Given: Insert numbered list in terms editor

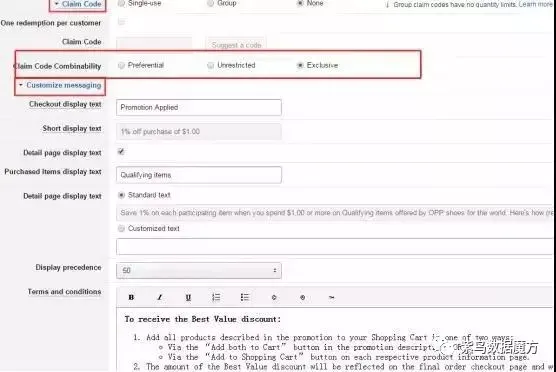Looking at the screenshot, I should coord(216,297).
